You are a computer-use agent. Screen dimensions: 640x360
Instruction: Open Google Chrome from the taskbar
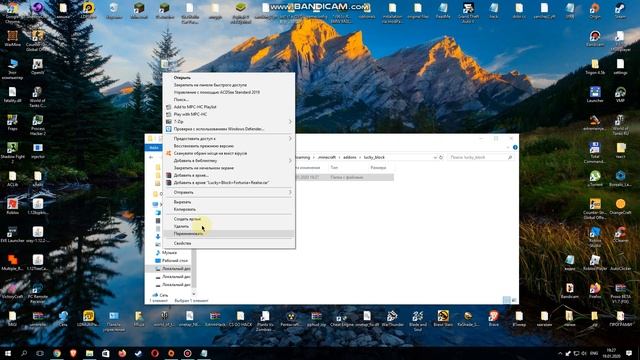click(57, 353)
